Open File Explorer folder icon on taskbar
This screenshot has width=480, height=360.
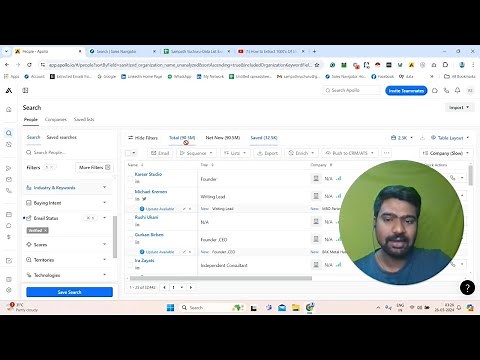(296, 307)
